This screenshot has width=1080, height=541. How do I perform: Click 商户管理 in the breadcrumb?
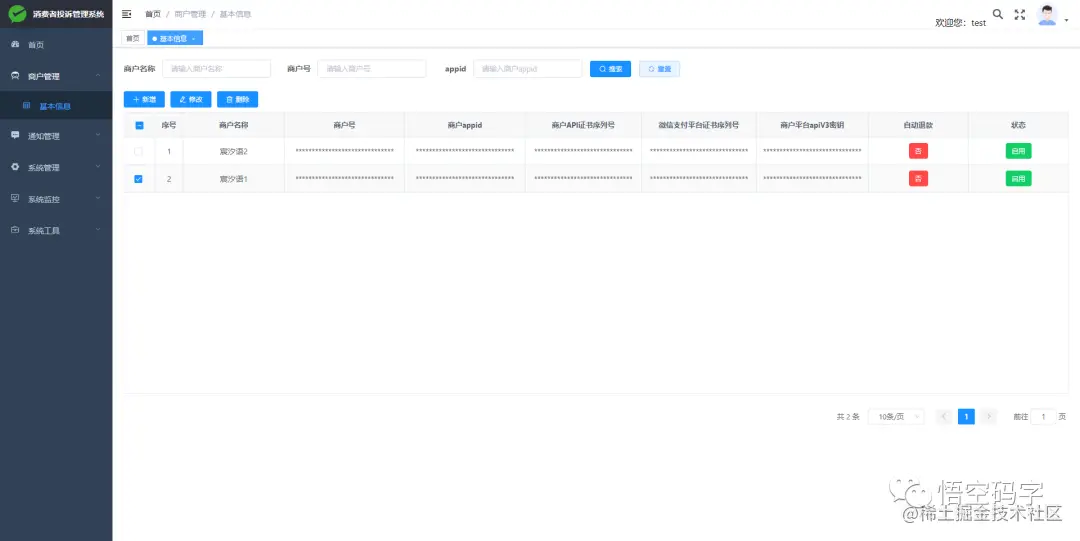pos(190,14)
